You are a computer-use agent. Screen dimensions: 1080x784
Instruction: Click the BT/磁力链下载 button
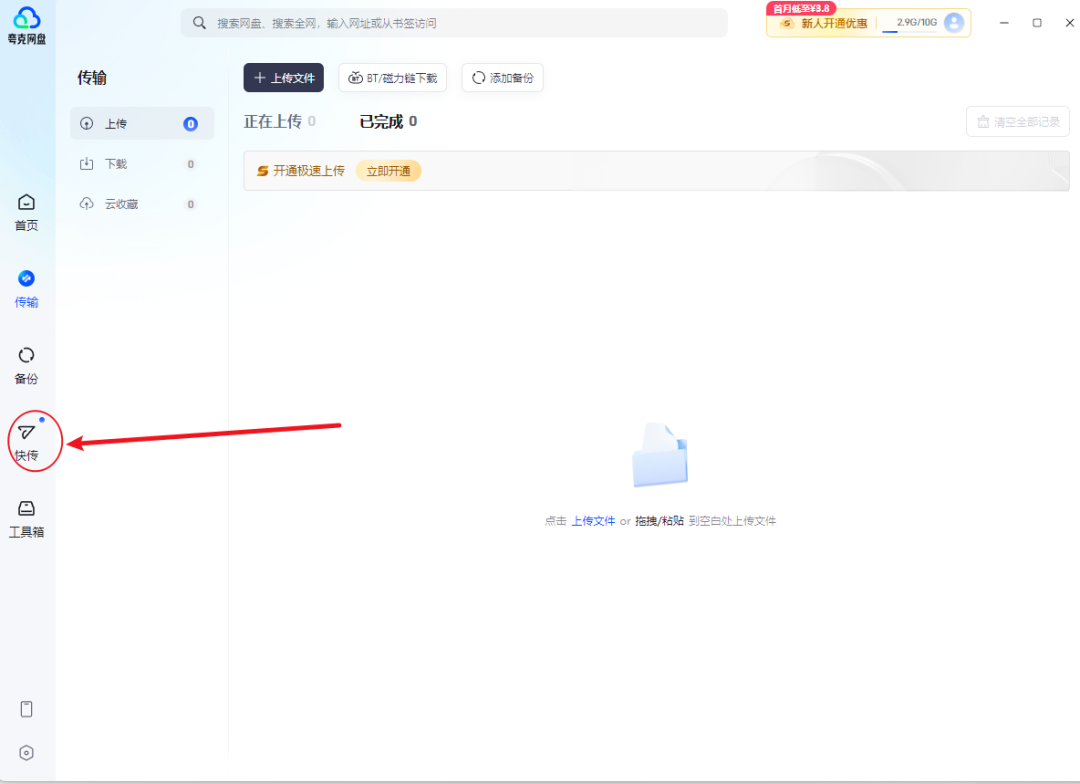(x=393, y=78)
